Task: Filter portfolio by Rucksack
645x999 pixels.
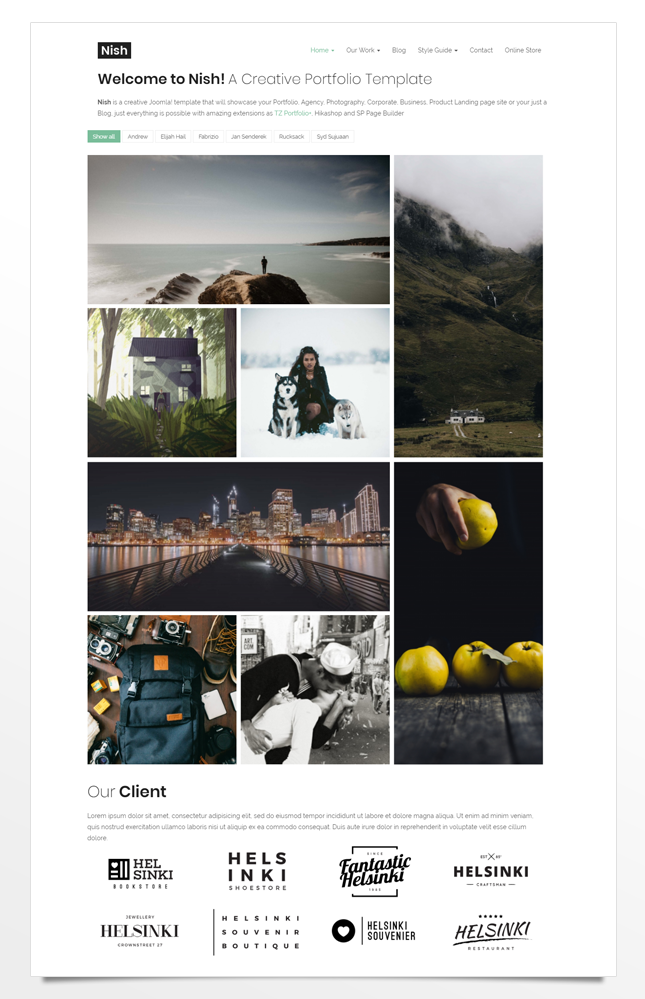Action: coord(291,136)
